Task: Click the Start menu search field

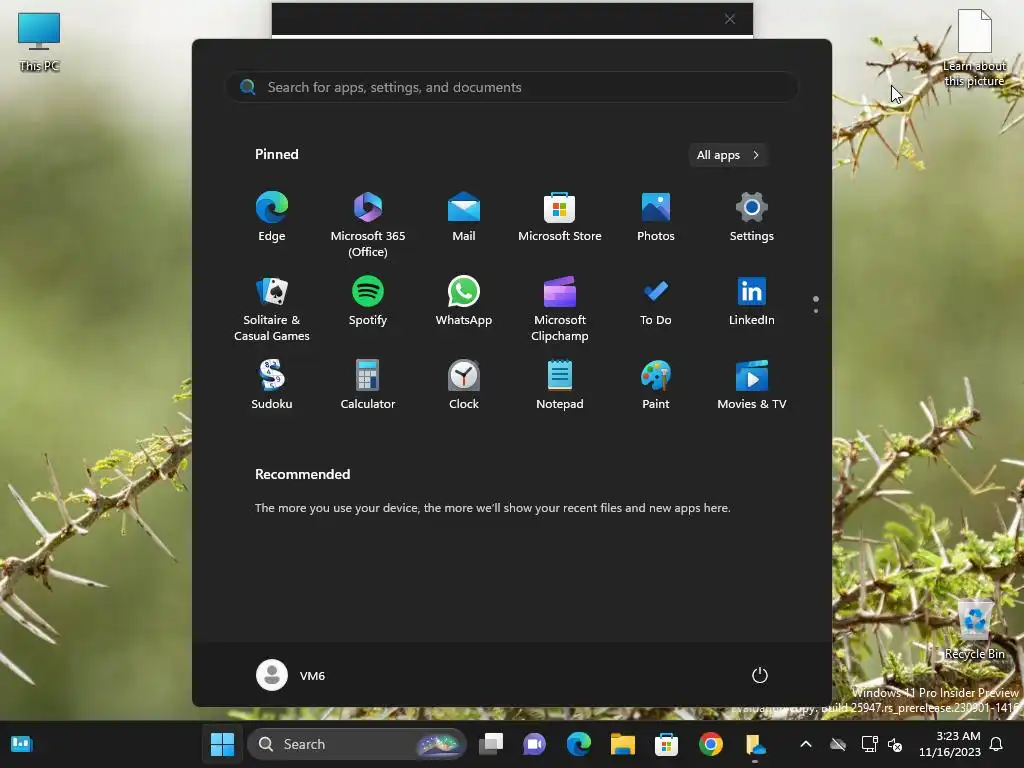Action: (x=512, y=87)
